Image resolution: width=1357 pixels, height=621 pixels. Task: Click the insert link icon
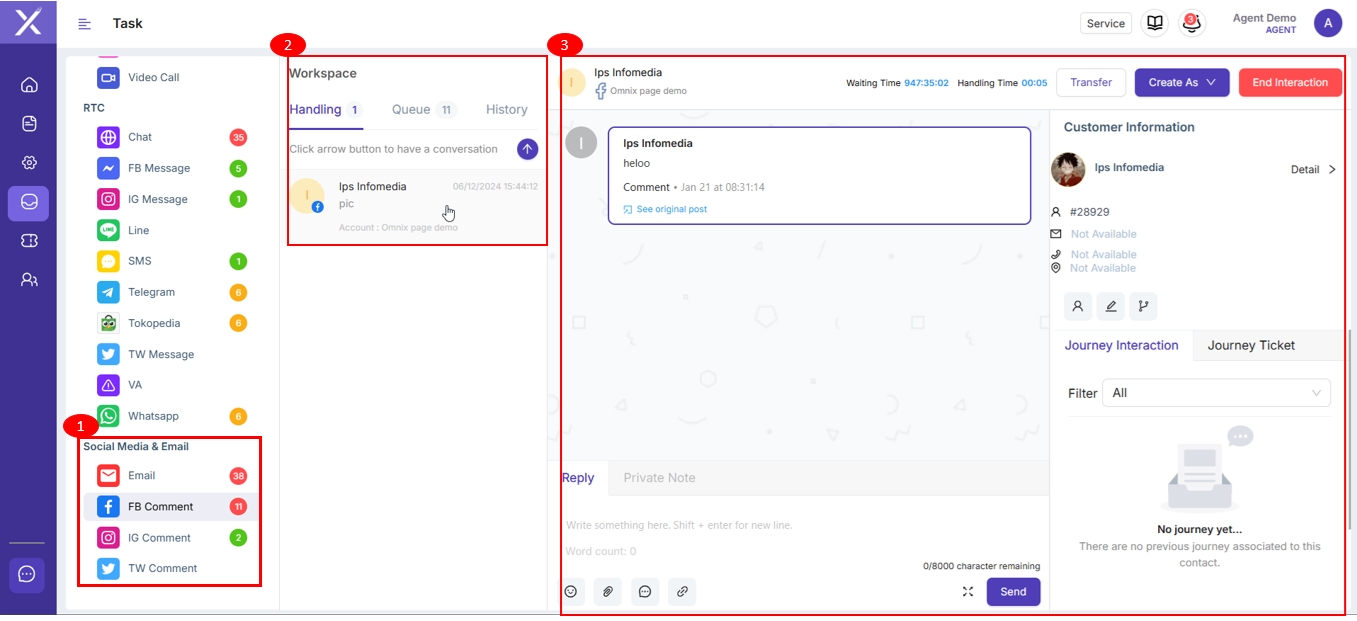click(682, 592)
